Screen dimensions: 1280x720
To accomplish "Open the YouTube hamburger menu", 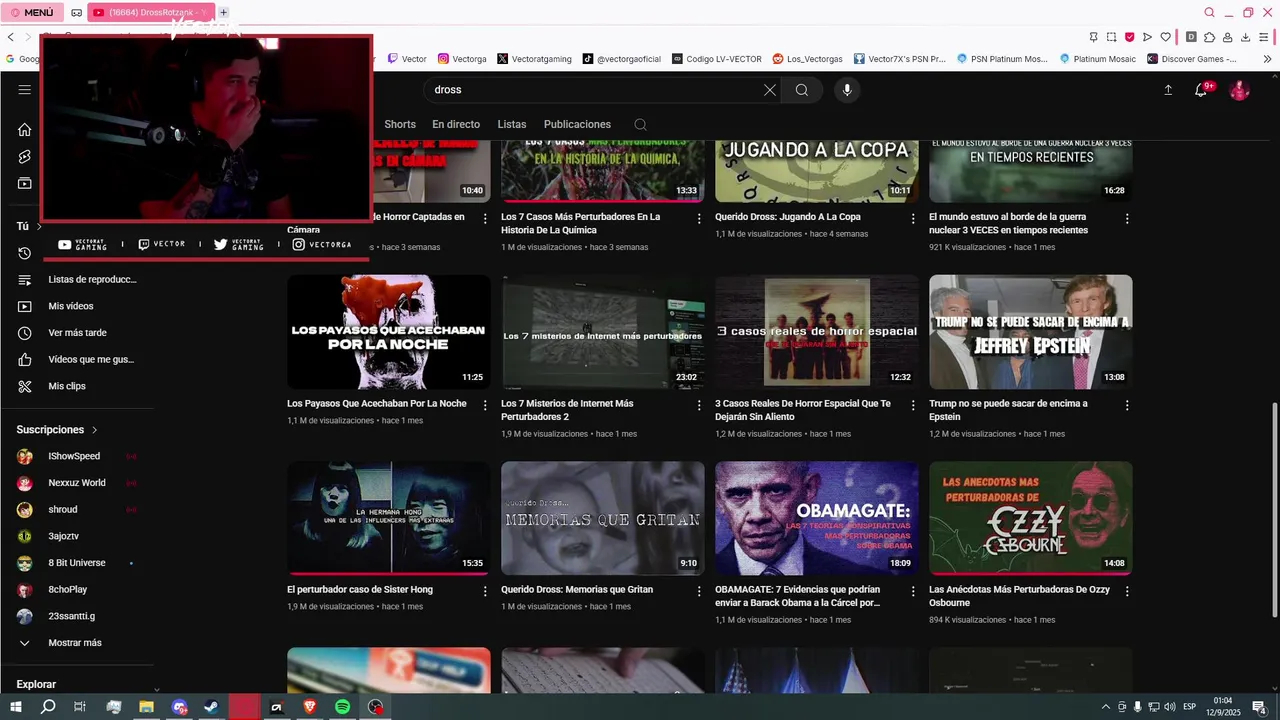I will click(x=24, y=90).
